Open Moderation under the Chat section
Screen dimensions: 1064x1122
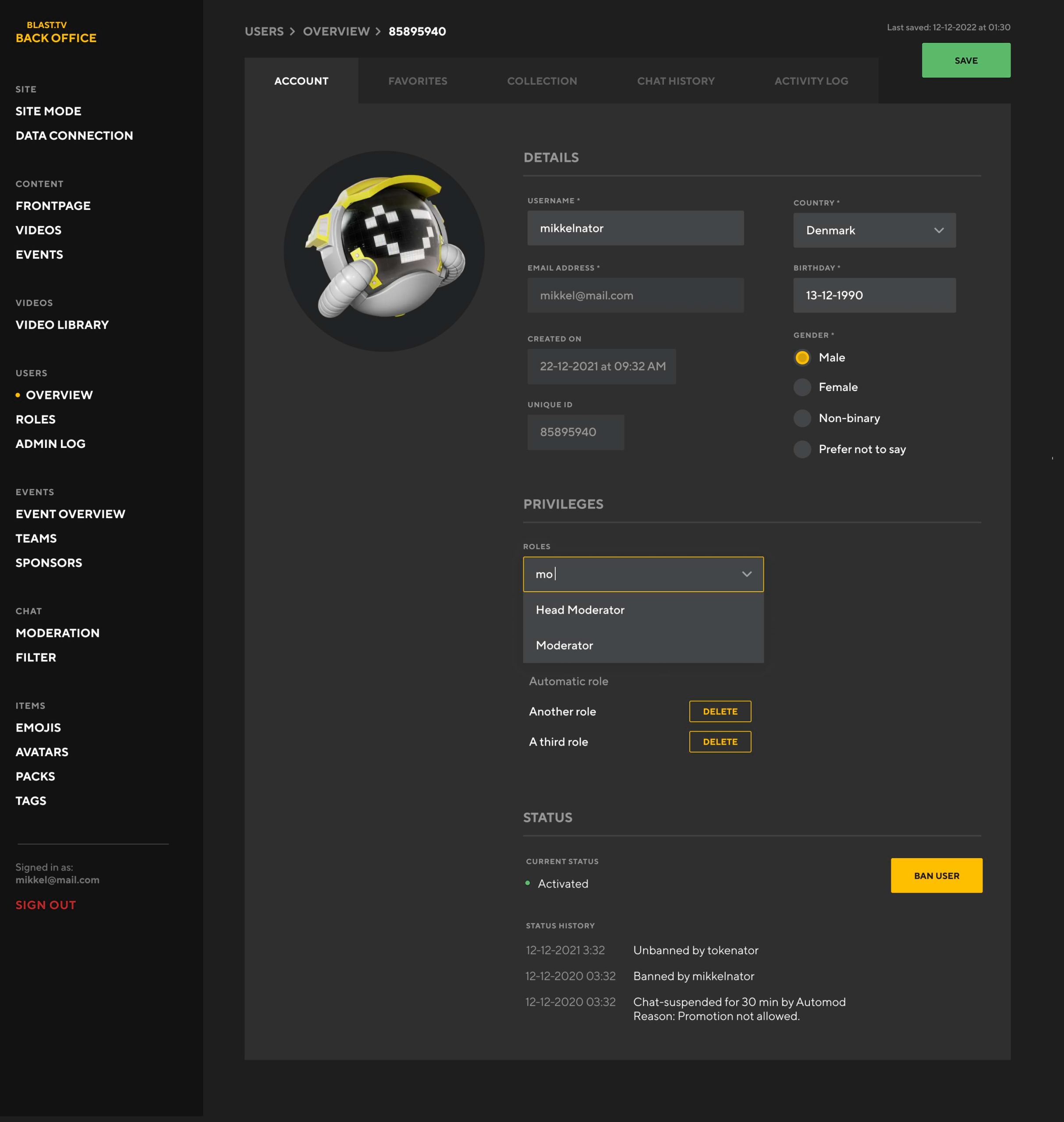[57, 632]
